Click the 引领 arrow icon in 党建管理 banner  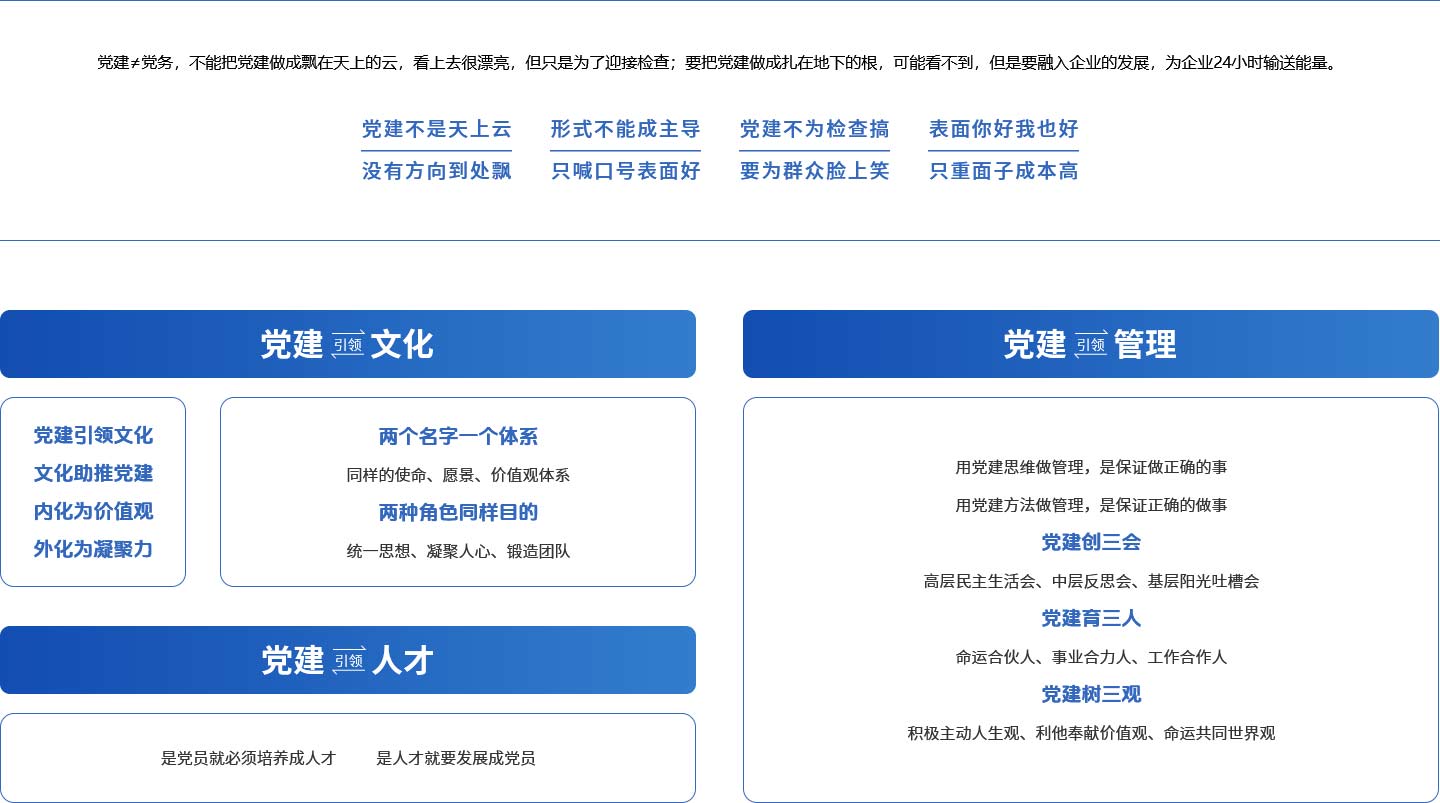point(1091,344)
